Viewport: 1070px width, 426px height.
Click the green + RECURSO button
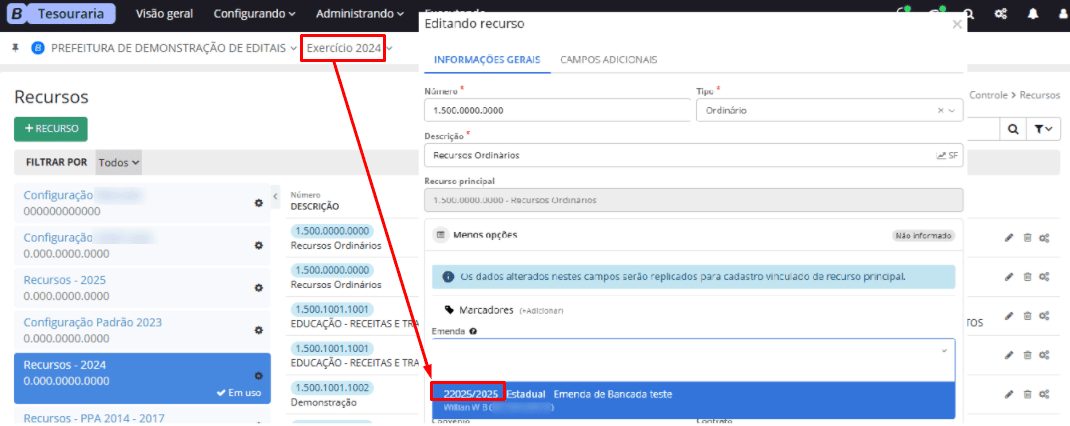(x=50, y=128)
